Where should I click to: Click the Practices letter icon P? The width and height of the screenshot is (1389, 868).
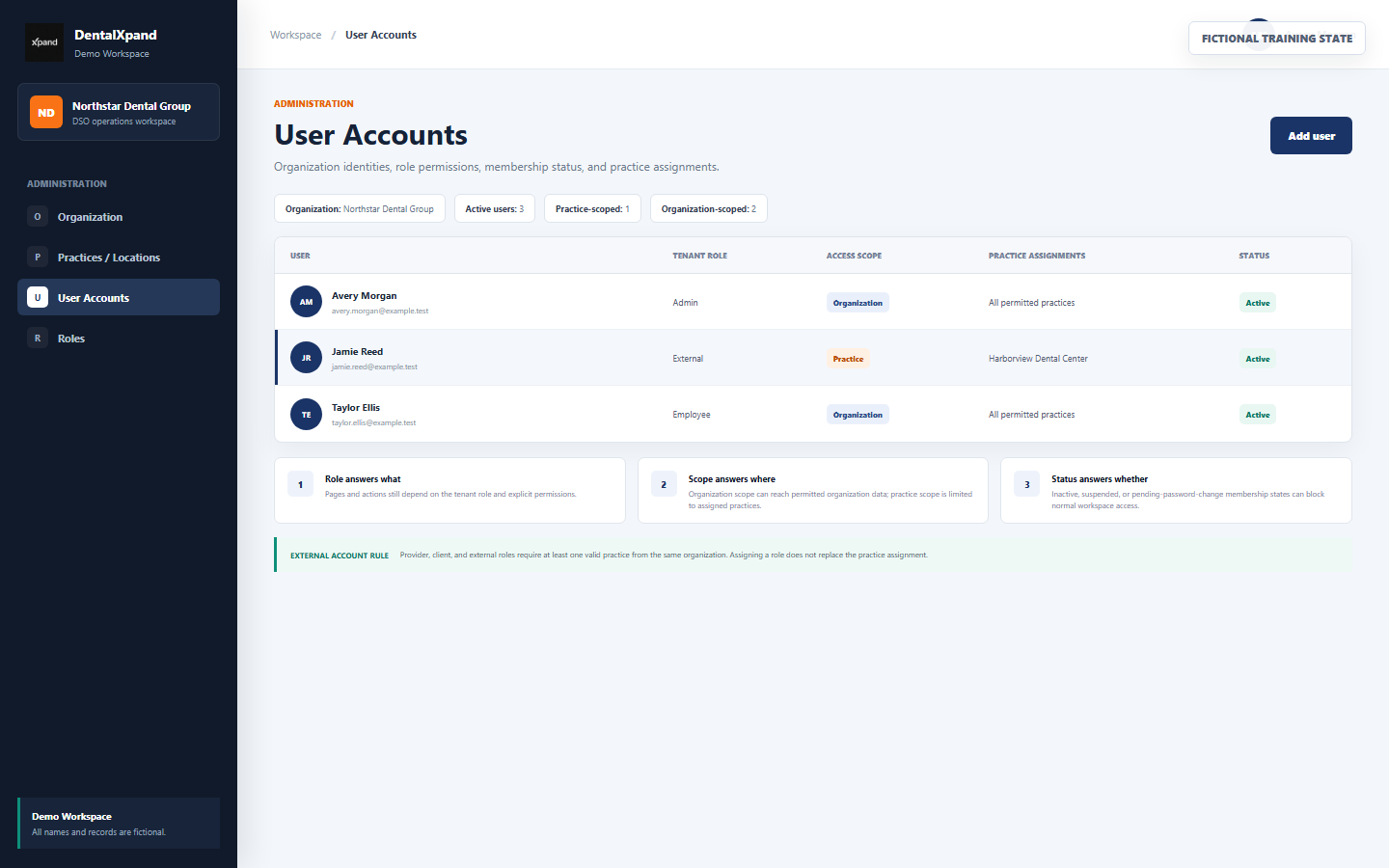(38, 258)
